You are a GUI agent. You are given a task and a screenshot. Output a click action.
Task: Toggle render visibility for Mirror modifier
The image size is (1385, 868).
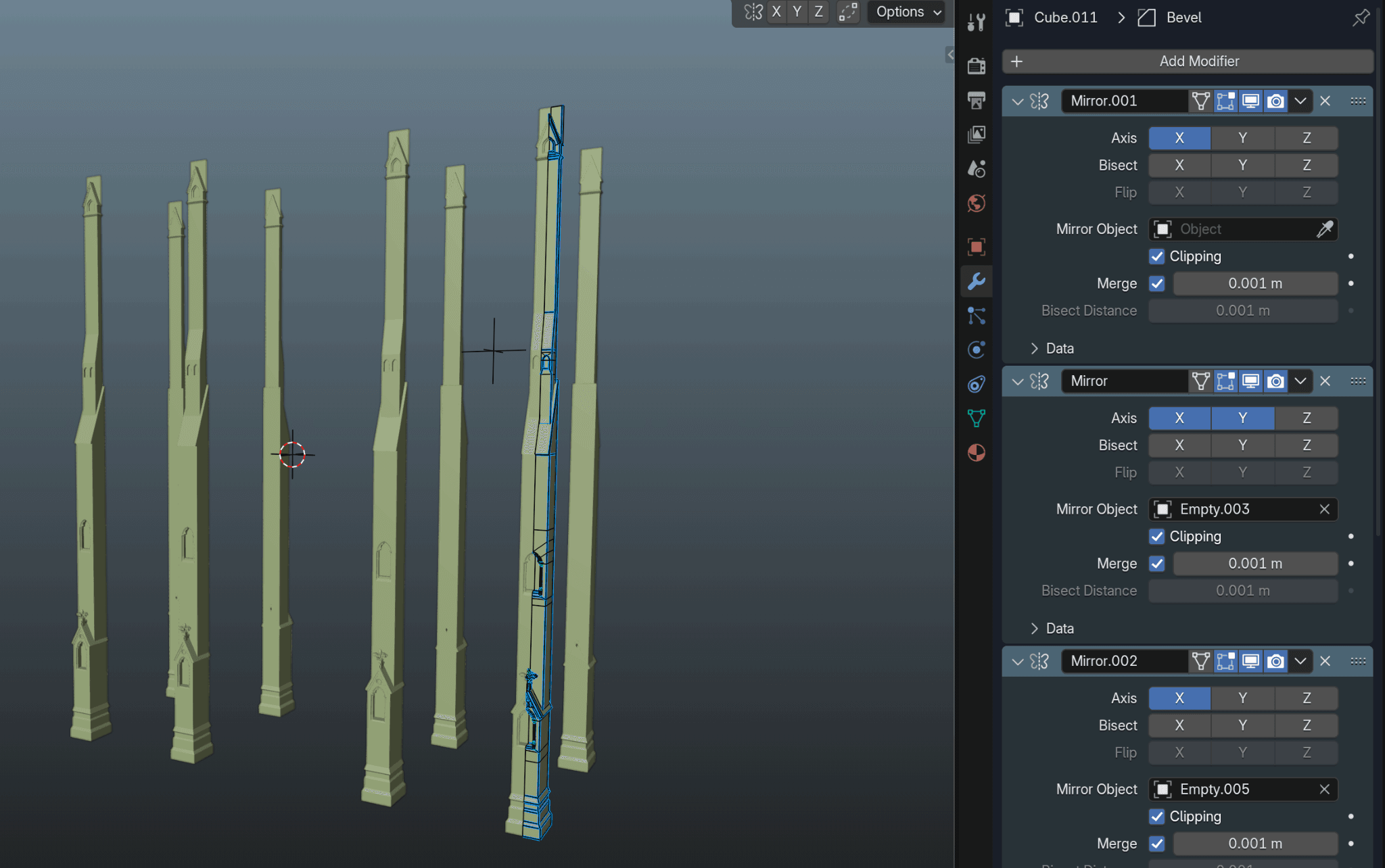point(1275,381)
